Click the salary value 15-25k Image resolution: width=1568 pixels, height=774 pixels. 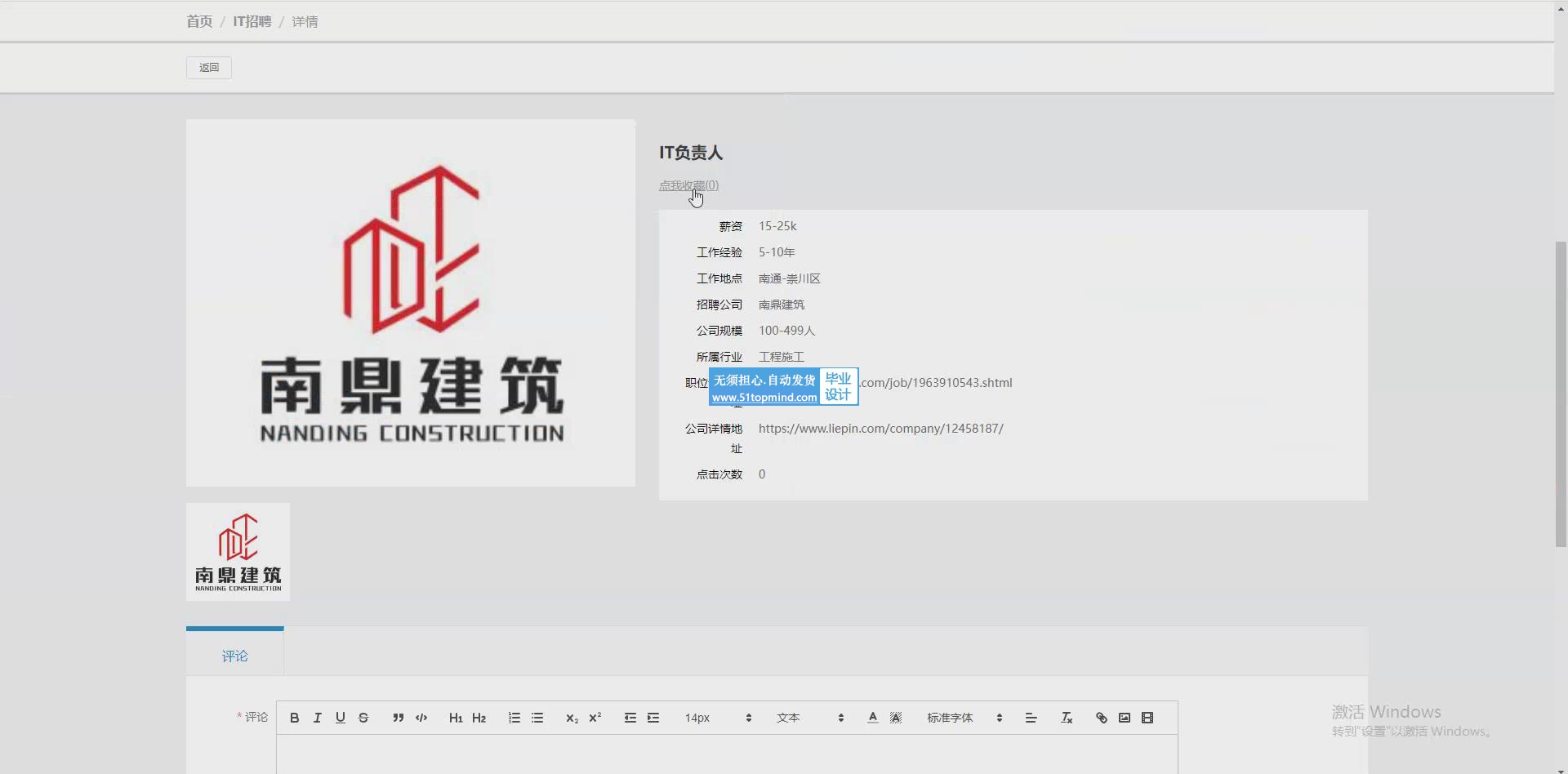pyautogui.click(x=777, y=226)
